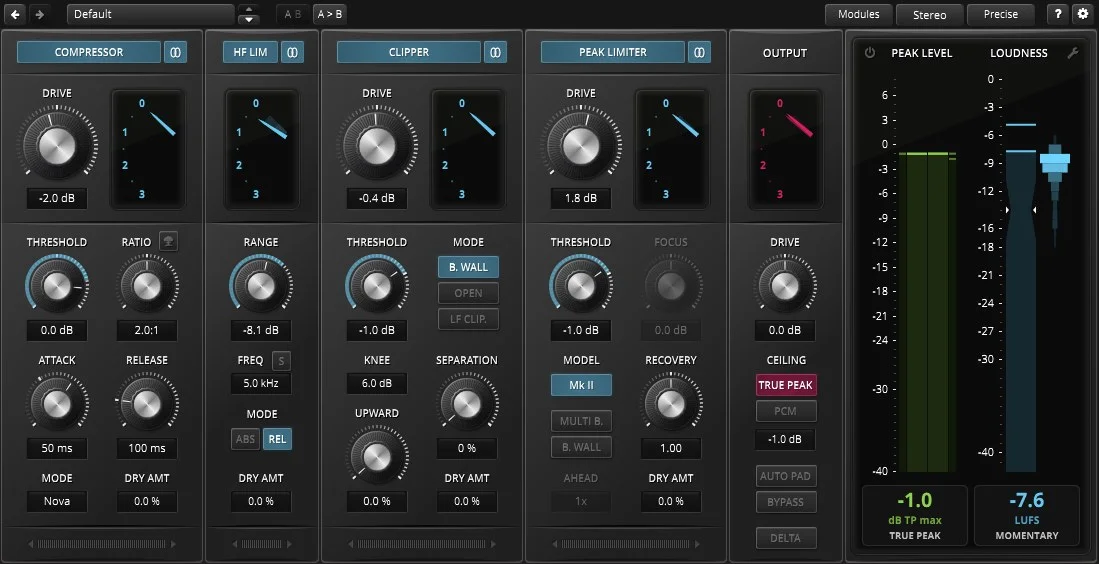Image resolution: width=1099 pixels, height=564 pixels.
Task: Toggle the meter power icon
Action: pos(870,53)
